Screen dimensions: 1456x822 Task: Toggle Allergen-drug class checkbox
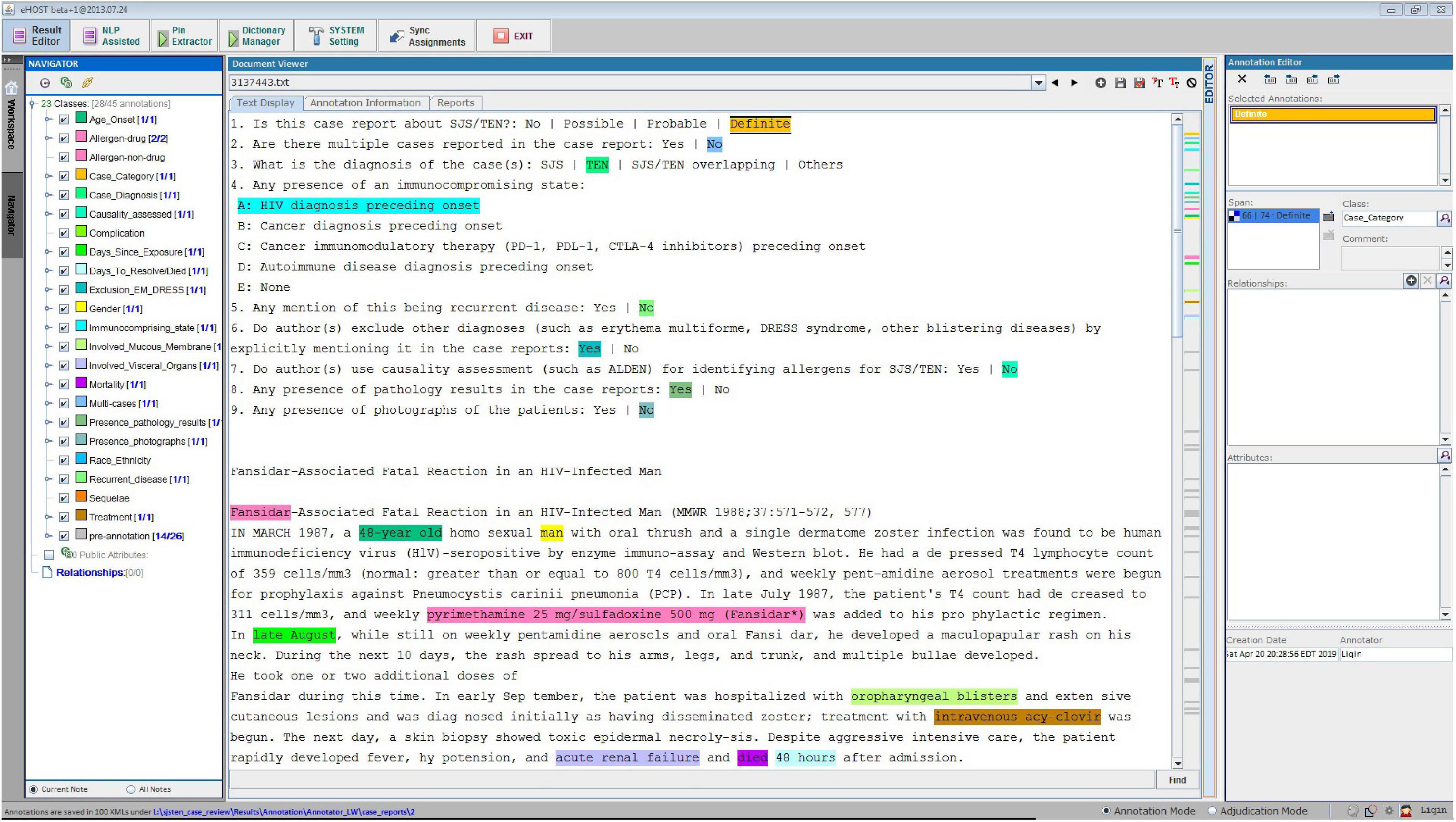coord(64,138)
